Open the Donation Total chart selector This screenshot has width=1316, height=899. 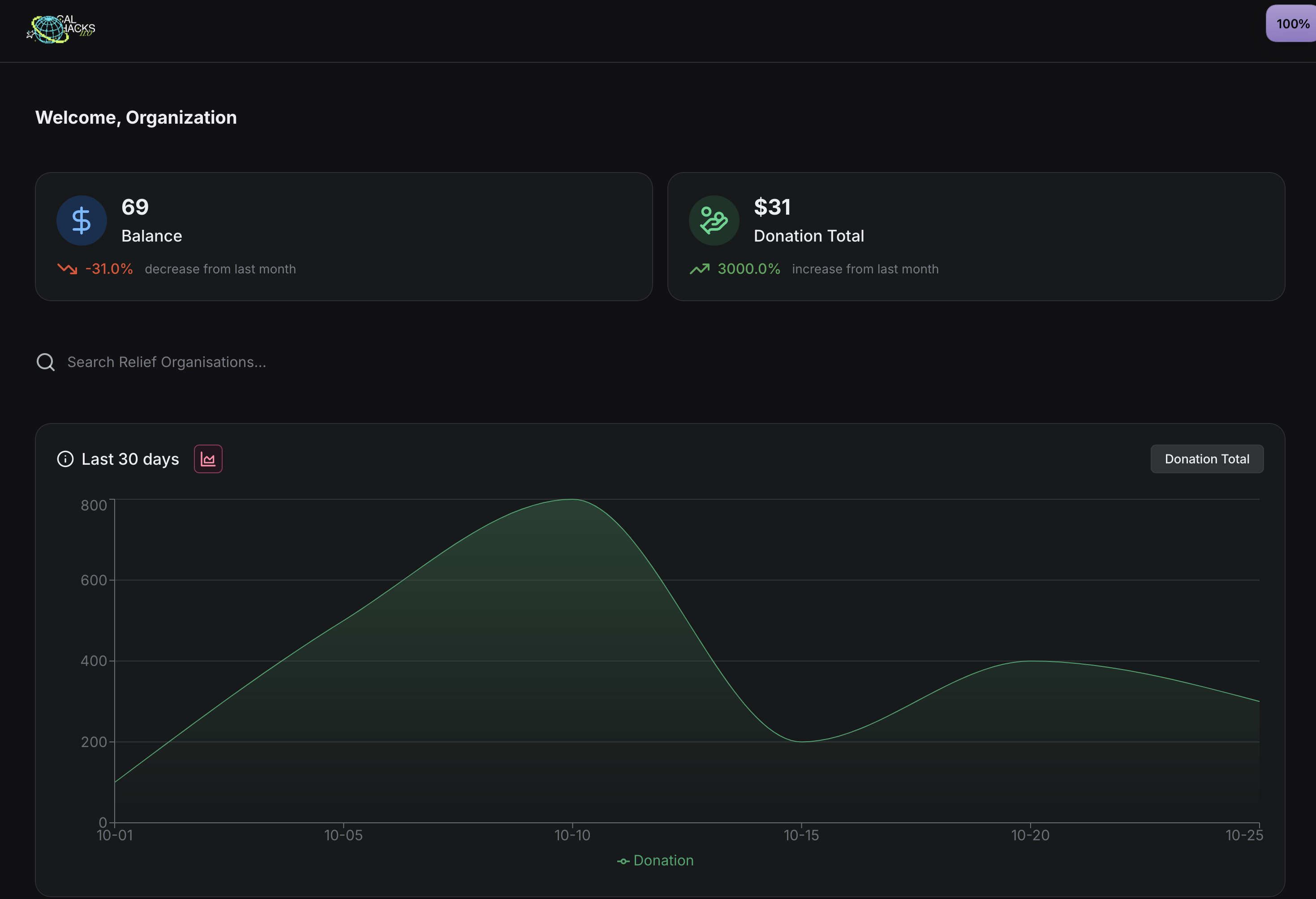pos(1207,459)
